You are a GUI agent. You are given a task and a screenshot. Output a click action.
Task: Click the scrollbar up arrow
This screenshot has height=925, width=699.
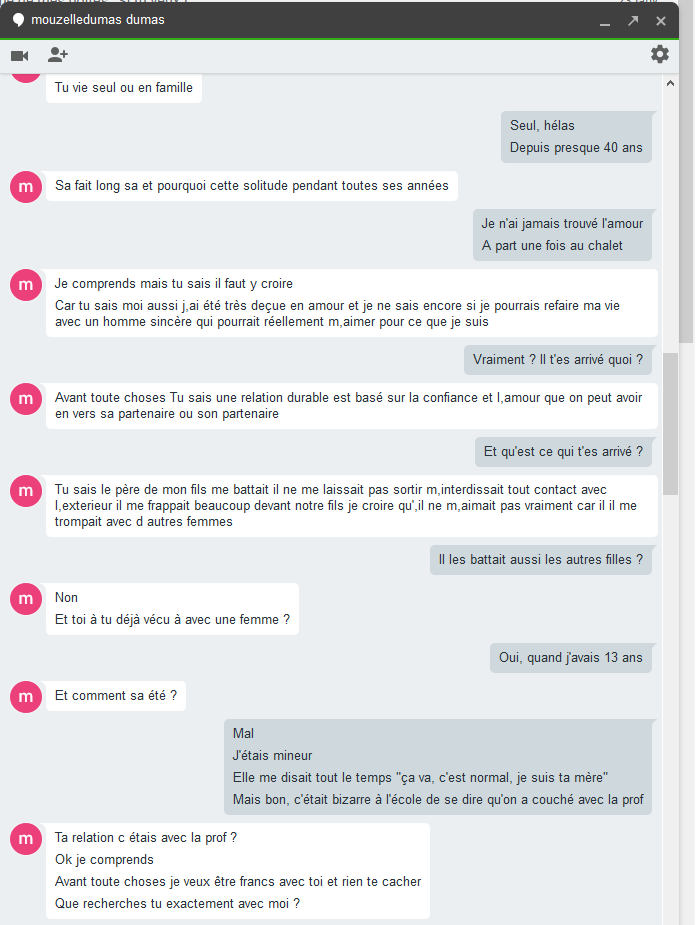(671, 83)
